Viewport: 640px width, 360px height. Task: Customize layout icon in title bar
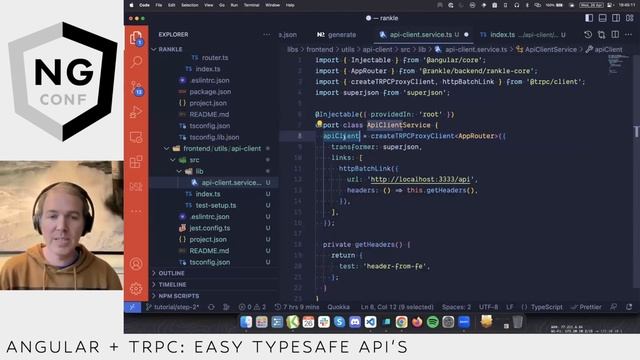click(629, 18)
